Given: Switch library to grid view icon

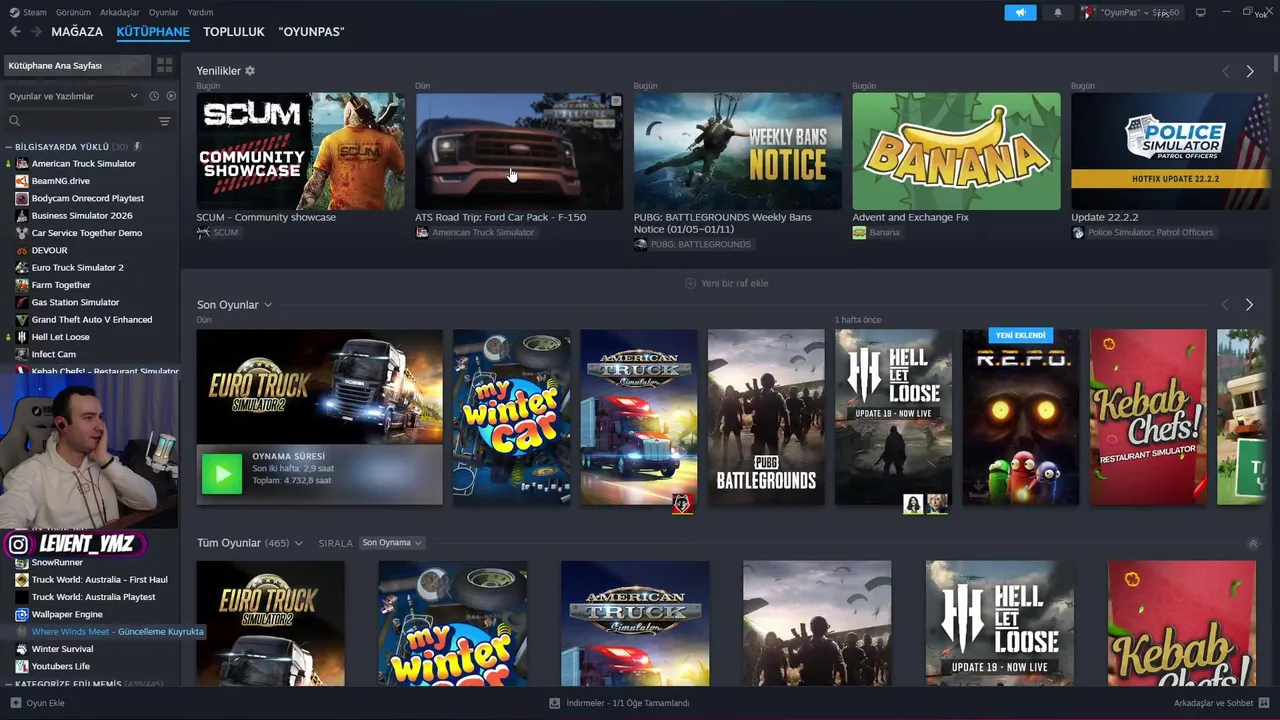Looking at the screenshot, I should pyautogui.click(x=164, y=65).
